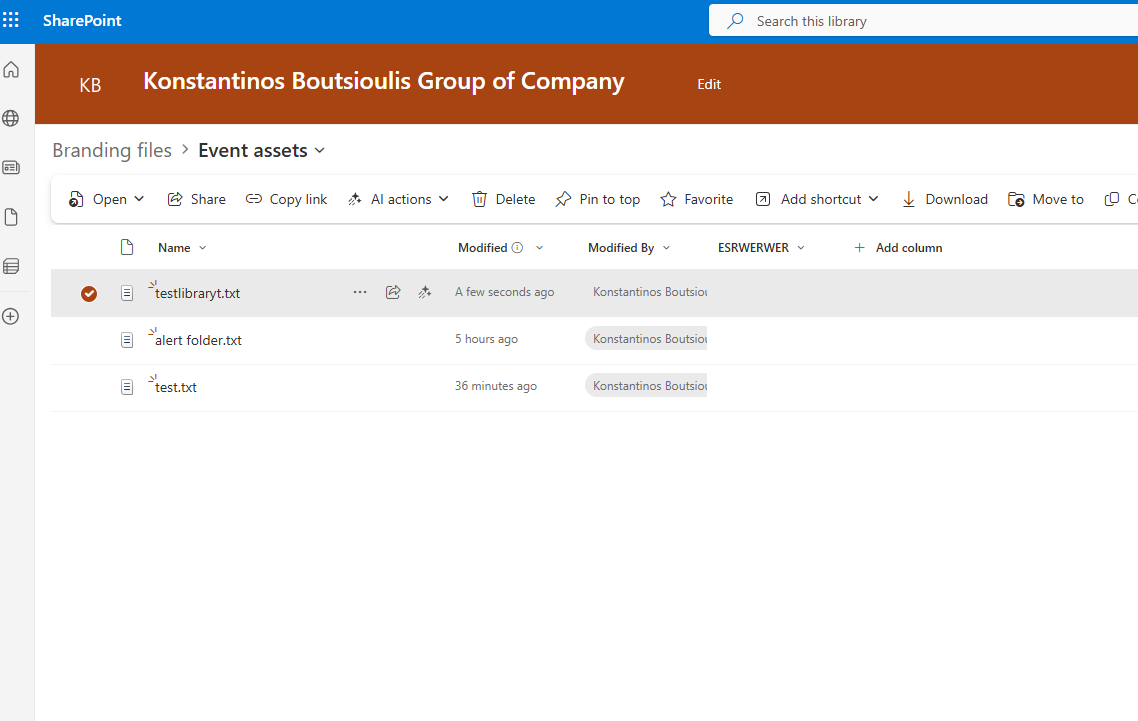Image resolution: width=1138 pixels, height=721 pixels.
Task: Open the app launcher waffle icon
Action: point(11,20)
